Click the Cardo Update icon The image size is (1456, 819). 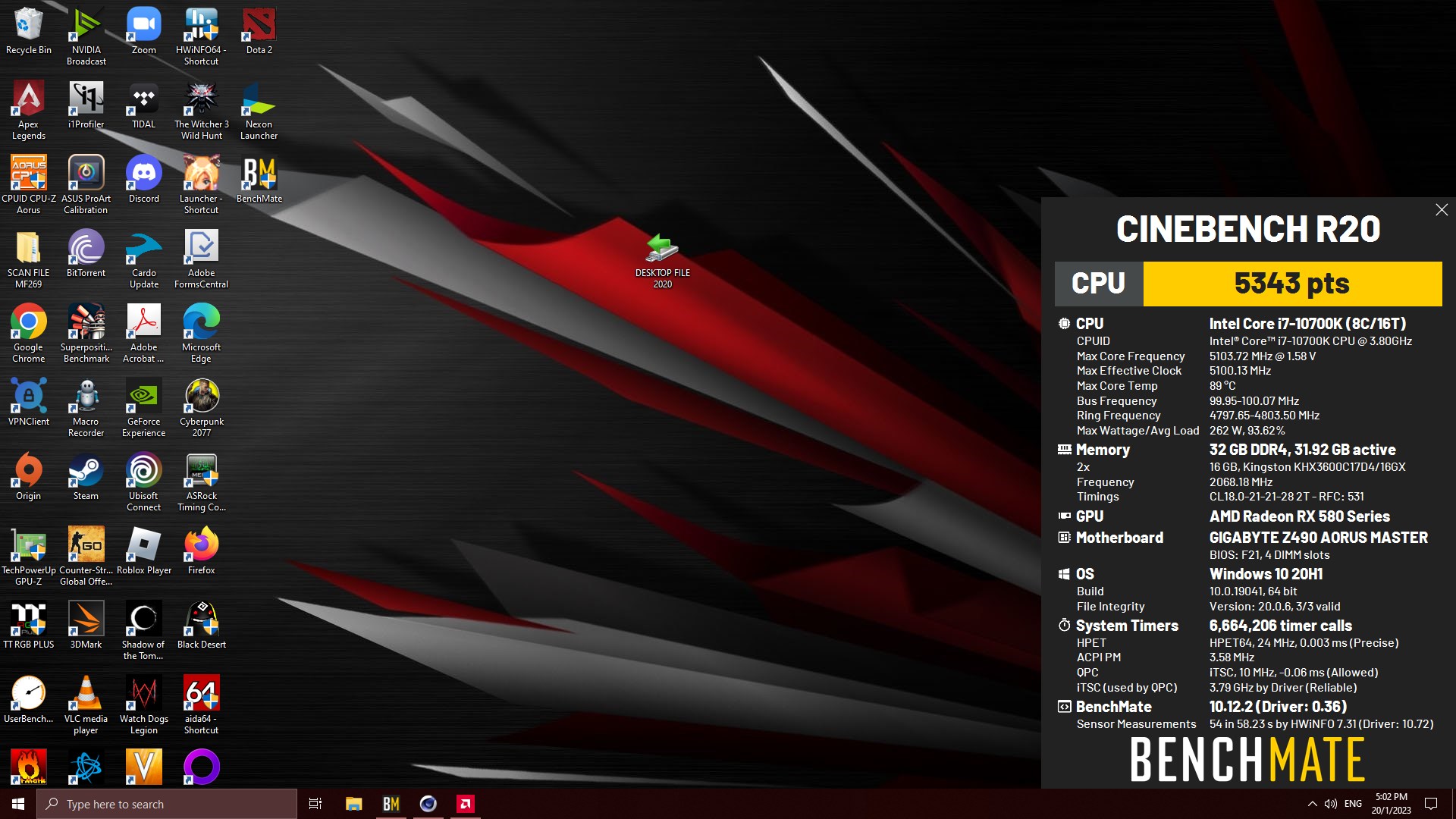(144, 260)
